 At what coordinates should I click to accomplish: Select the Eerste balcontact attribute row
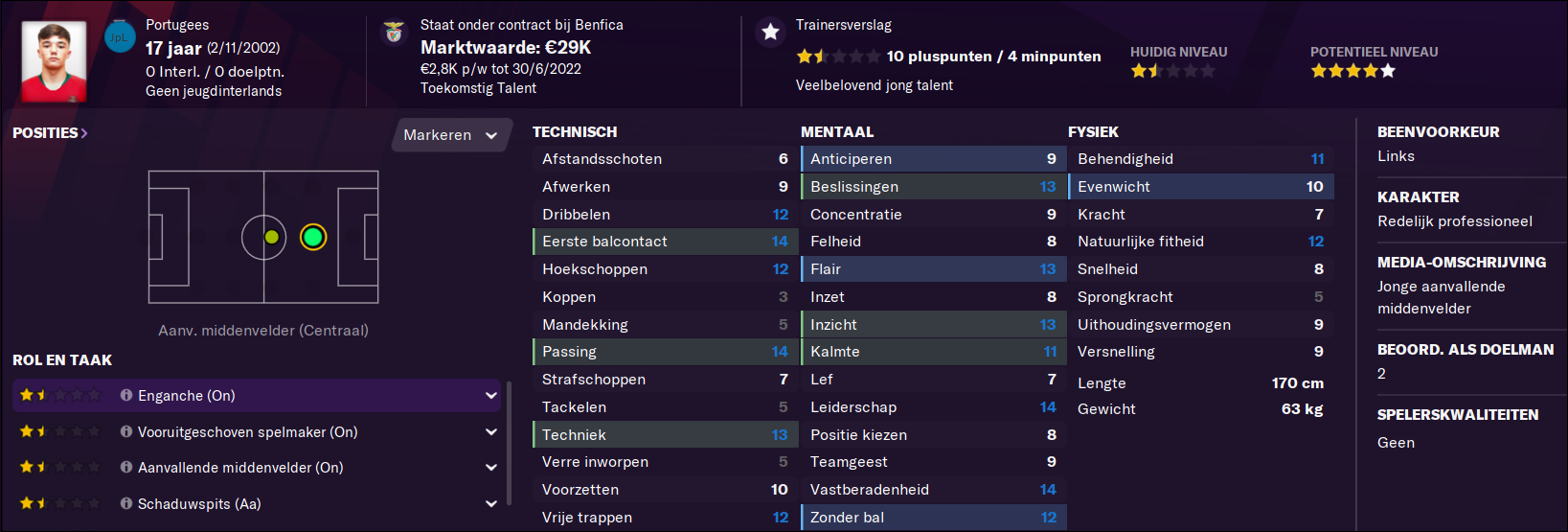point(665,242)
